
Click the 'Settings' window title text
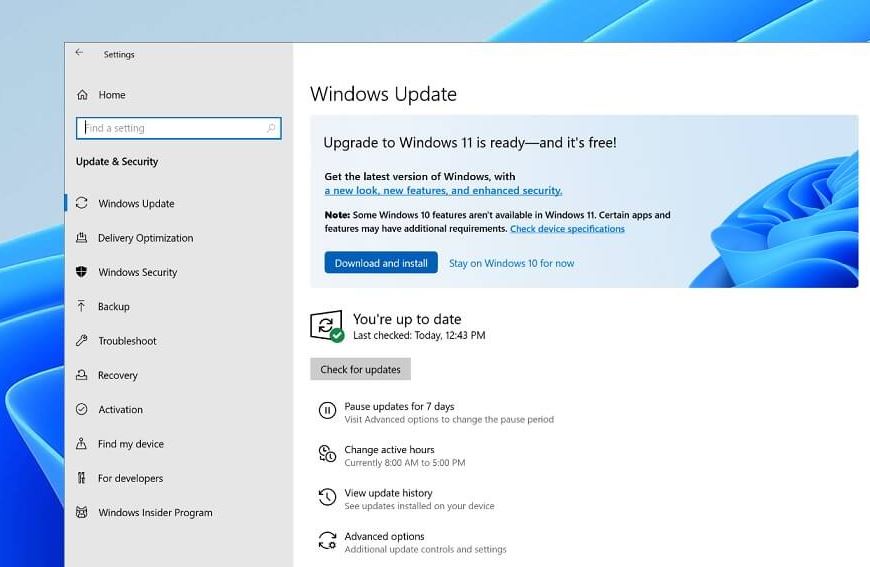tap(119, 54)
